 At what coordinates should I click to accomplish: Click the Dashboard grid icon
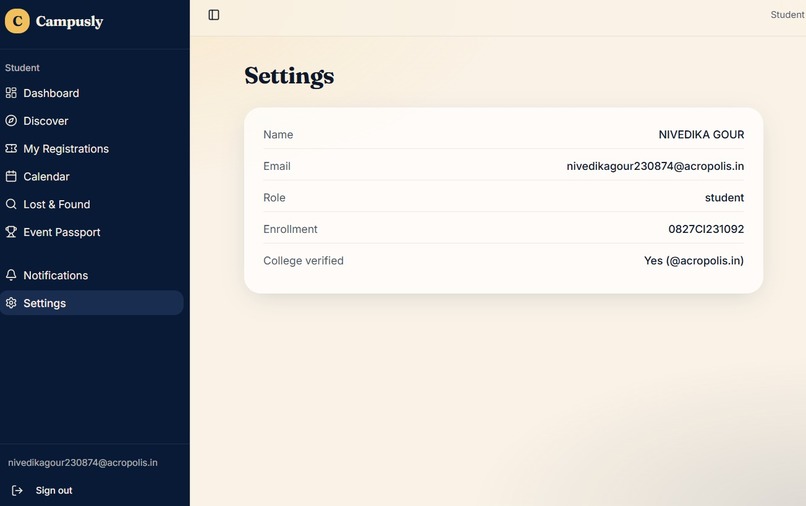(11, 93)
